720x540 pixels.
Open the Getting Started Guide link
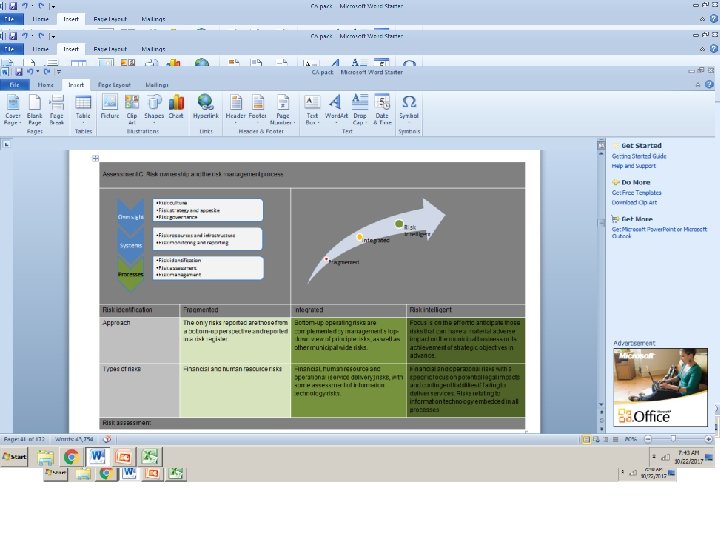click(639, 156)
